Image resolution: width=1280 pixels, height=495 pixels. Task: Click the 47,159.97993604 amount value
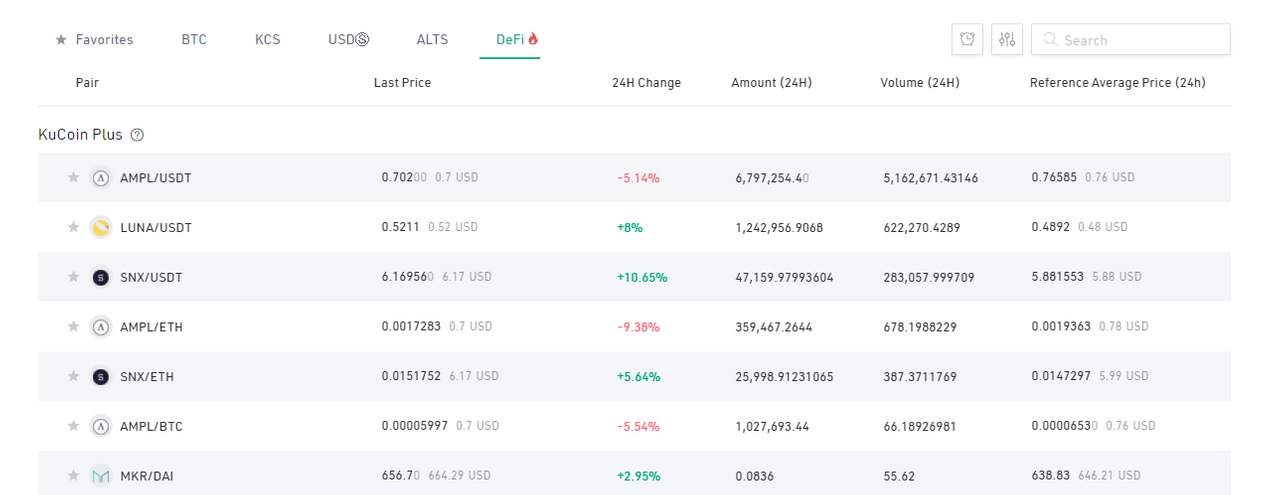784,277
